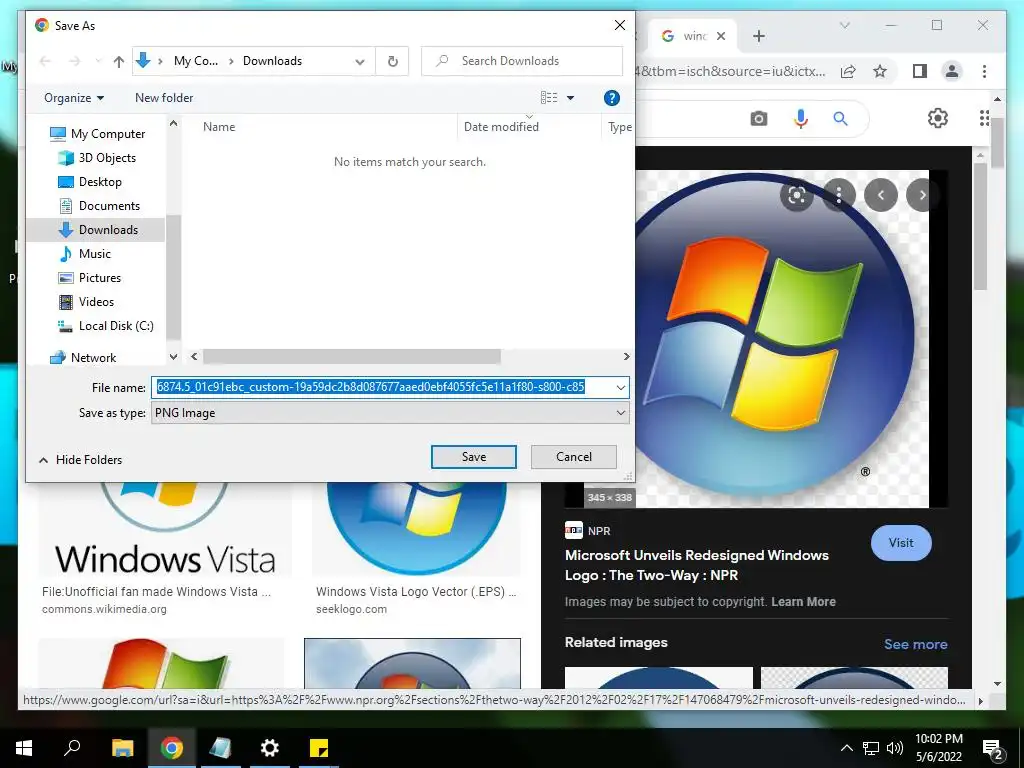
Task: Select Documents in the folder tree
Action: click(109, 206)
